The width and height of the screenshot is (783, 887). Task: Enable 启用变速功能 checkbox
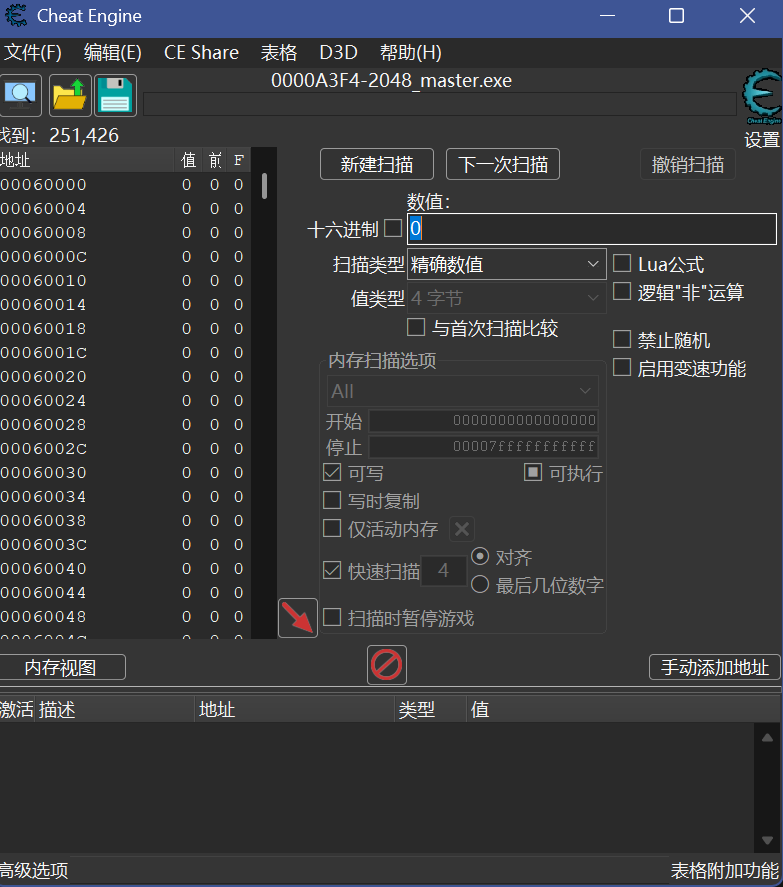click(x=622, y=368)
